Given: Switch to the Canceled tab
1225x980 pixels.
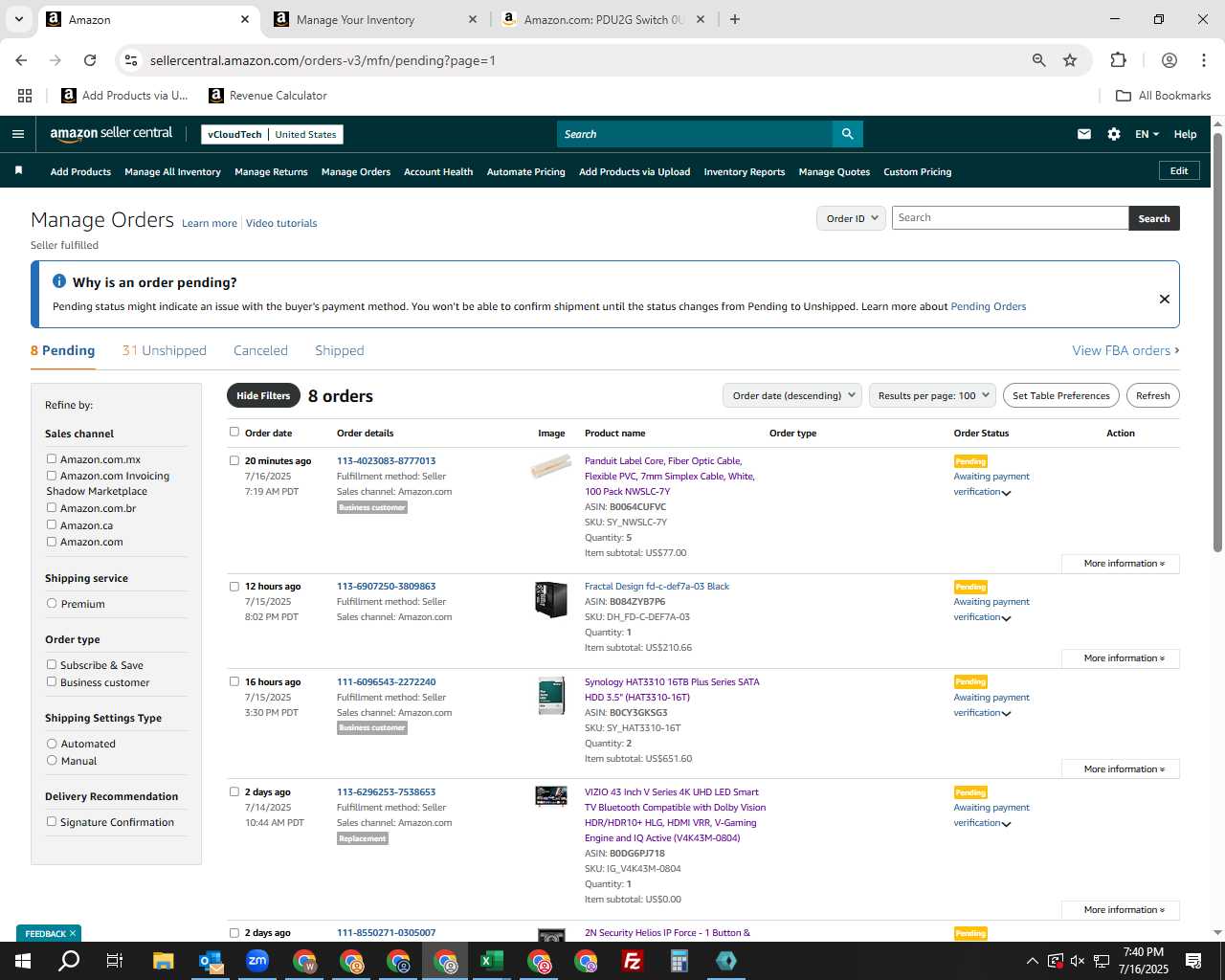Looking at the screenshot, I should (x=260, y=350).
